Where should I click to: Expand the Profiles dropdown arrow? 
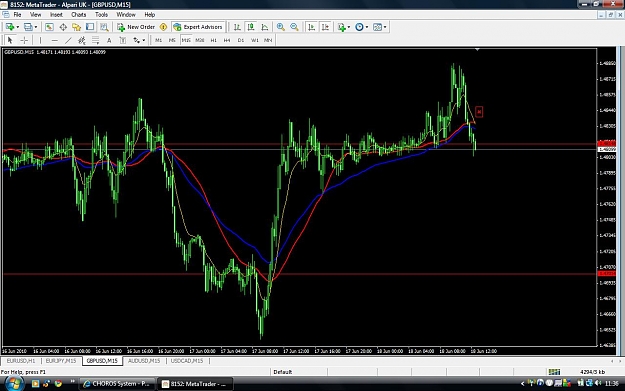(36, 27)
